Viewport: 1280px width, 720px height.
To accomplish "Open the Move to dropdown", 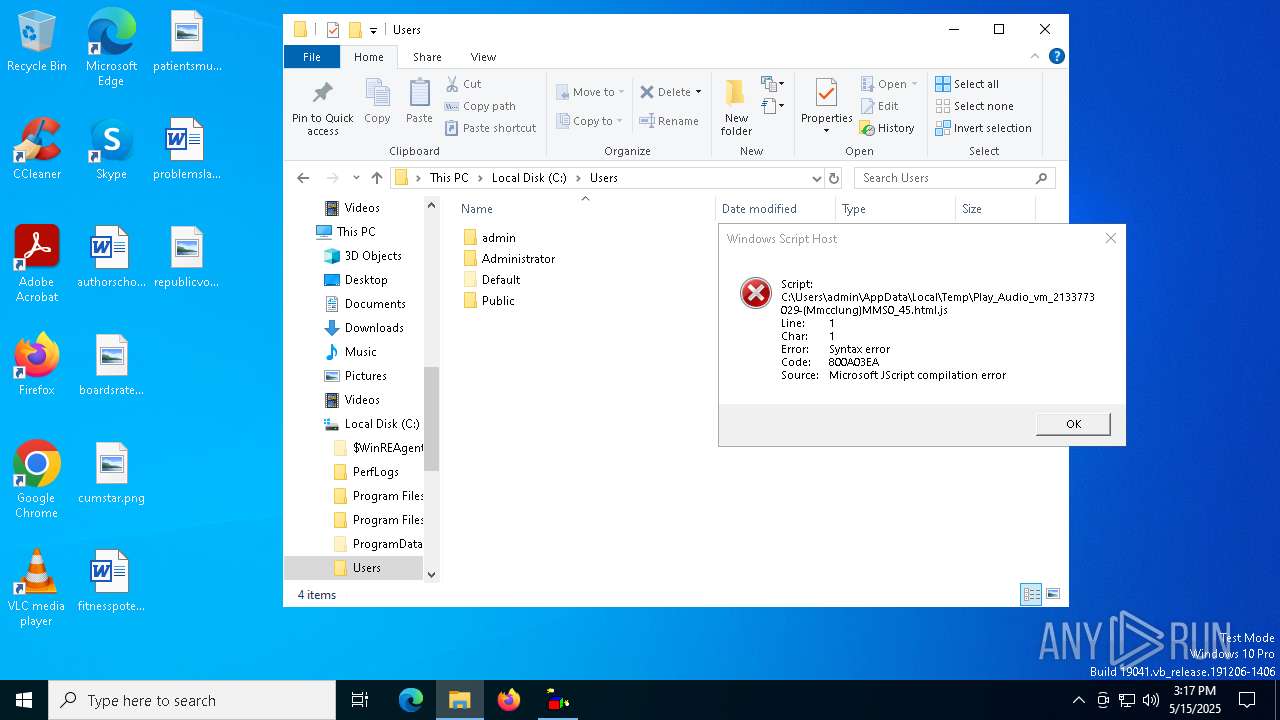I will tap(590, 92).
